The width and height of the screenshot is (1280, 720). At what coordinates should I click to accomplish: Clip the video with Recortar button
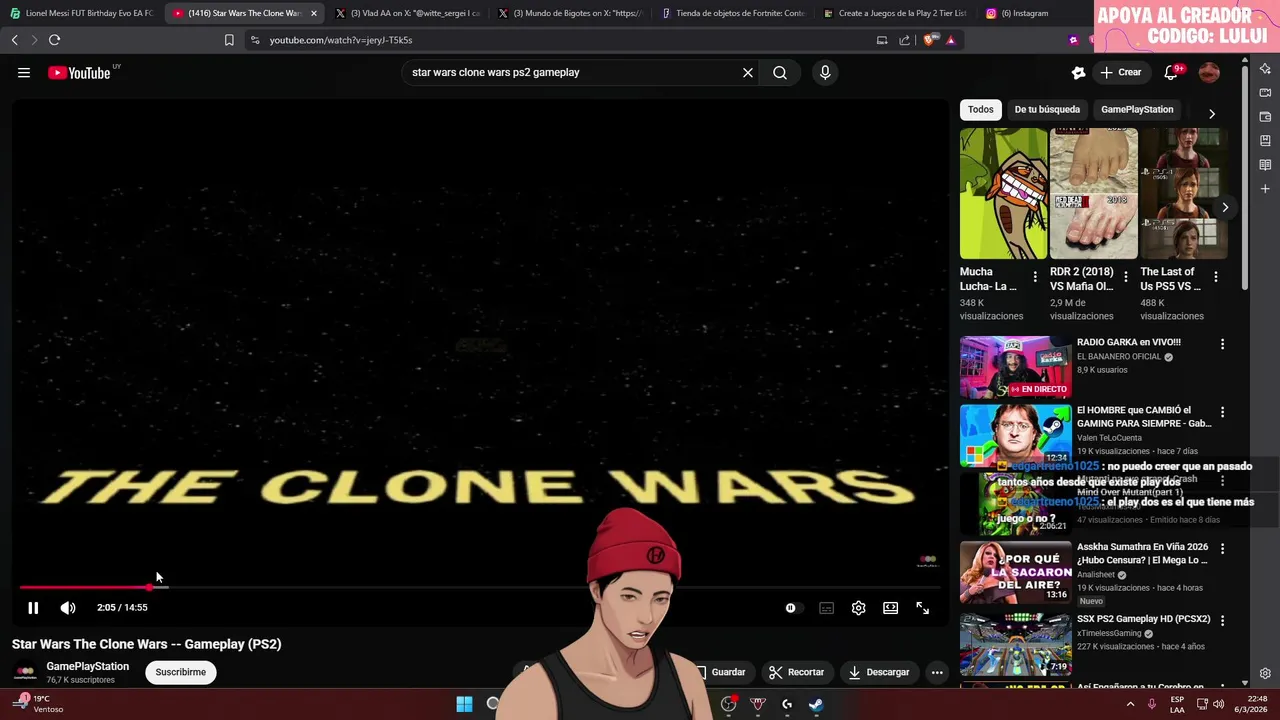click(x=796, y=672)
